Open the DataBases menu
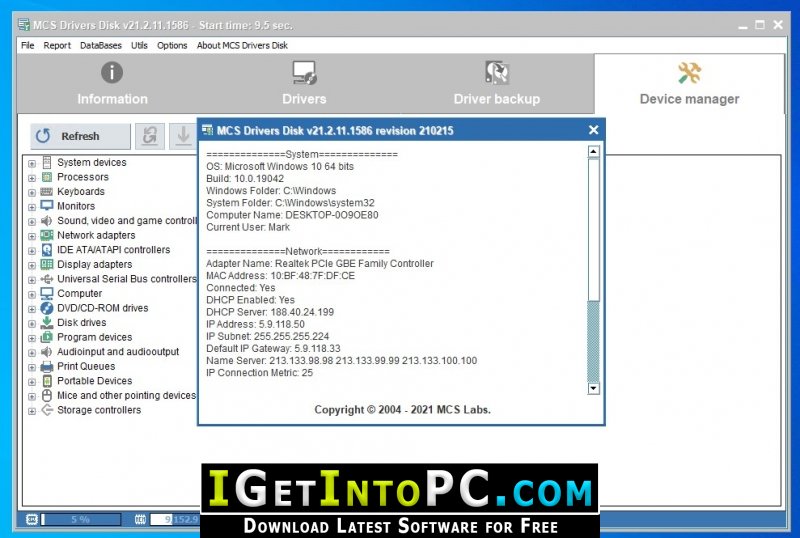800x538 pixels. [101, 45]
